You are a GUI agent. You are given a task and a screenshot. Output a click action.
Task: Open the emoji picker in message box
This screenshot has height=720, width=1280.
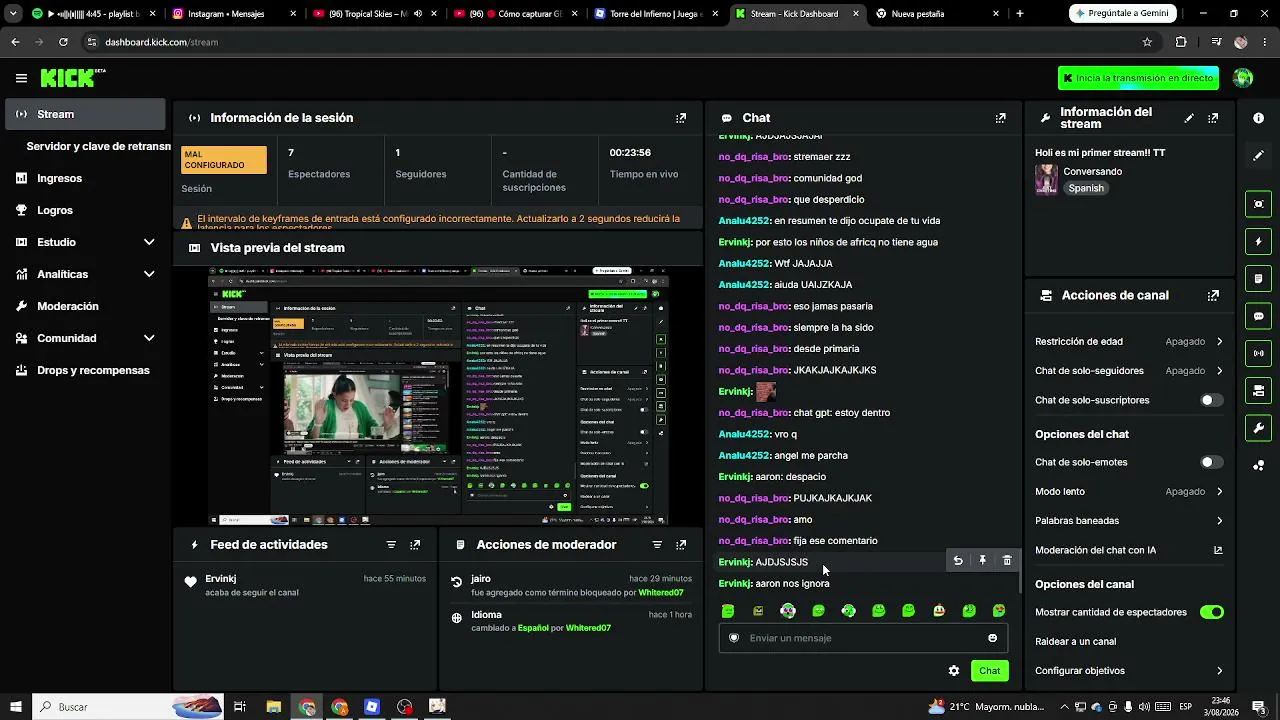coord(992,638)
